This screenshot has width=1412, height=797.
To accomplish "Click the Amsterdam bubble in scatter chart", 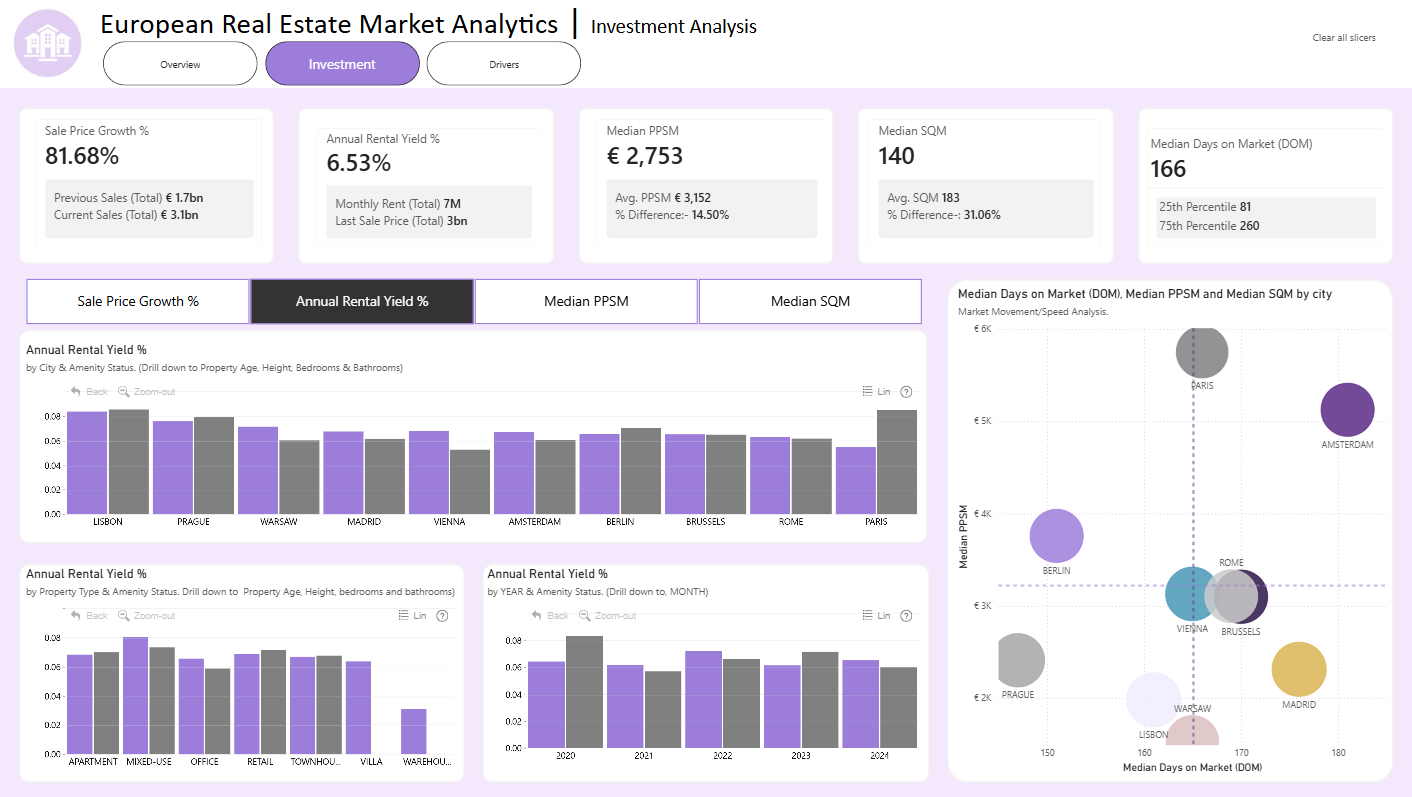I will pos(1347,410).
